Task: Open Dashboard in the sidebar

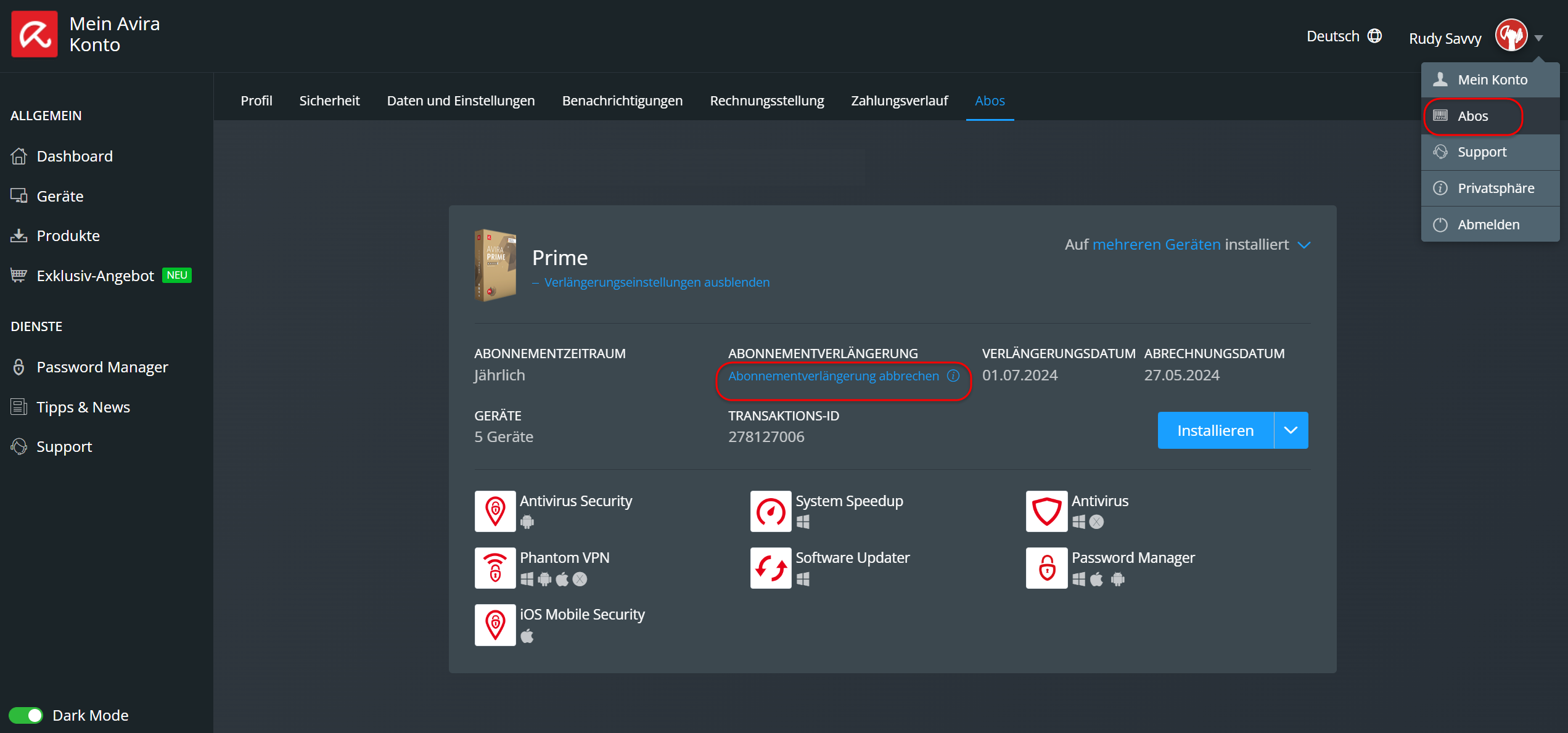Action: (x=75, y=156)
